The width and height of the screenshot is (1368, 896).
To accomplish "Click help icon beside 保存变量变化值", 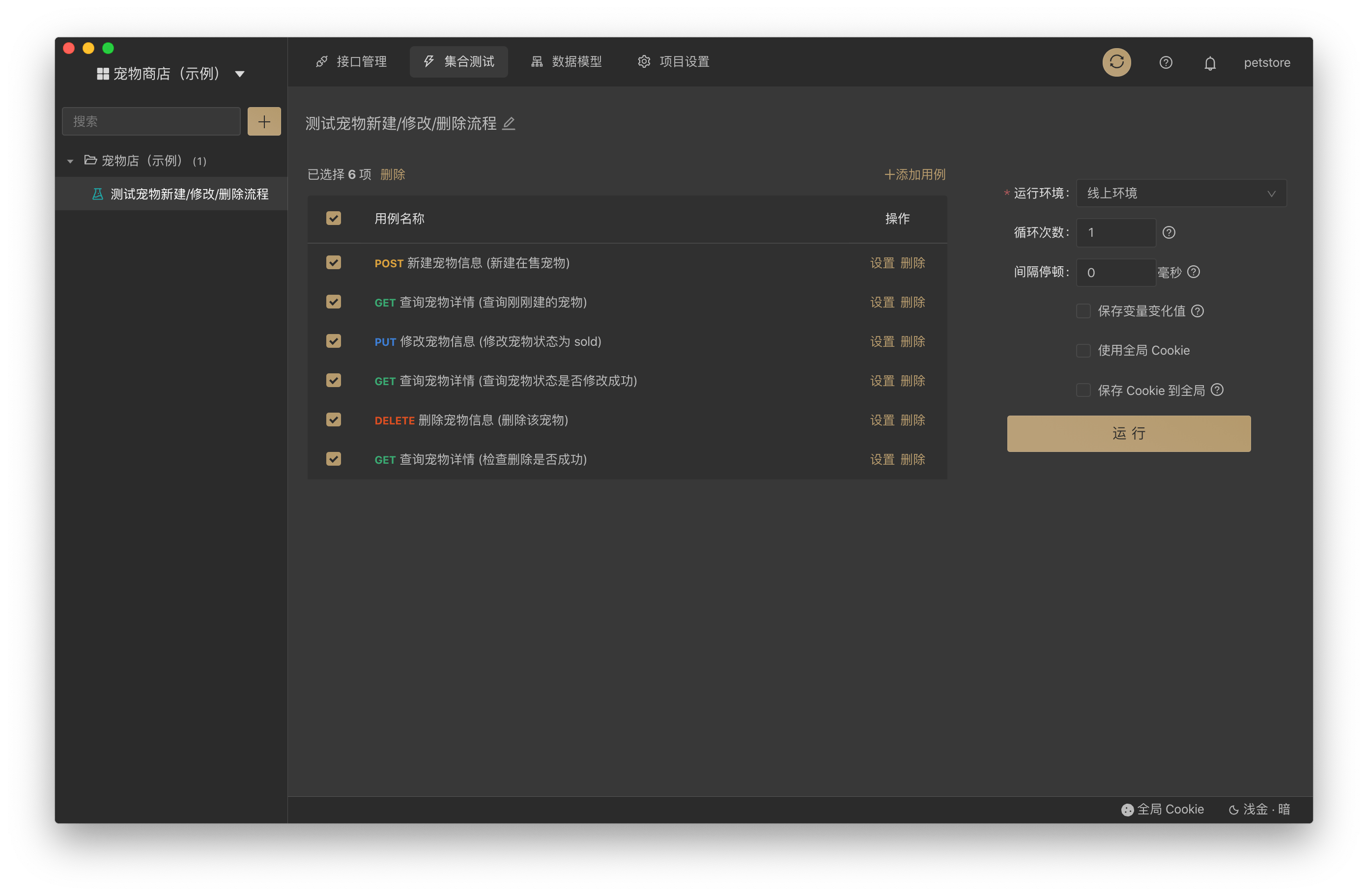I will pyautogui.click(x=1197, y=311).
